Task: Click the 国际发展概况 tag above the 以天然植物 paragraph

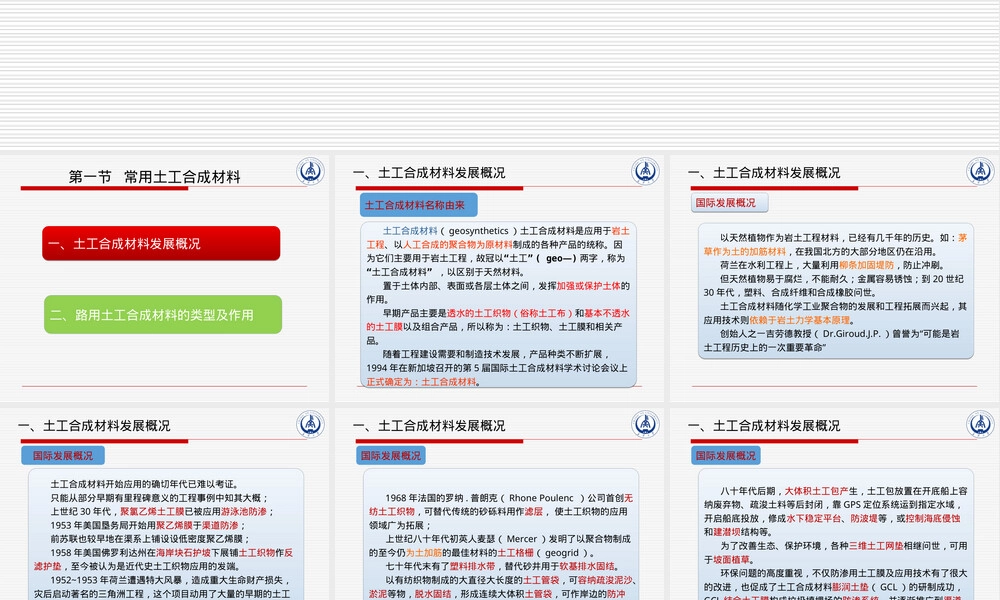Action: click(x=730, y=203)
